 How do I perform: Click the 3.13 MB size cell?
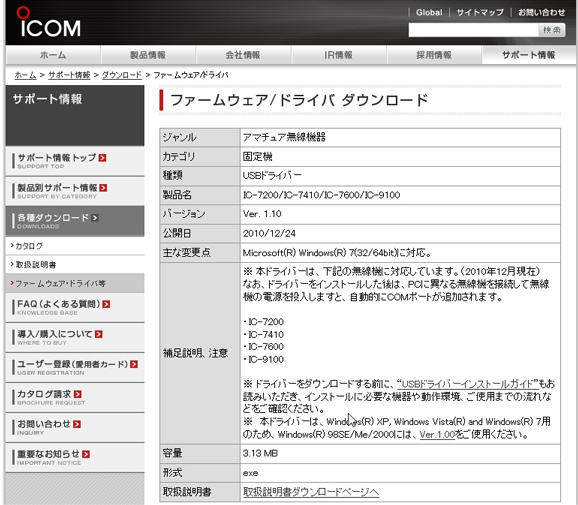(x=400, y=453)
